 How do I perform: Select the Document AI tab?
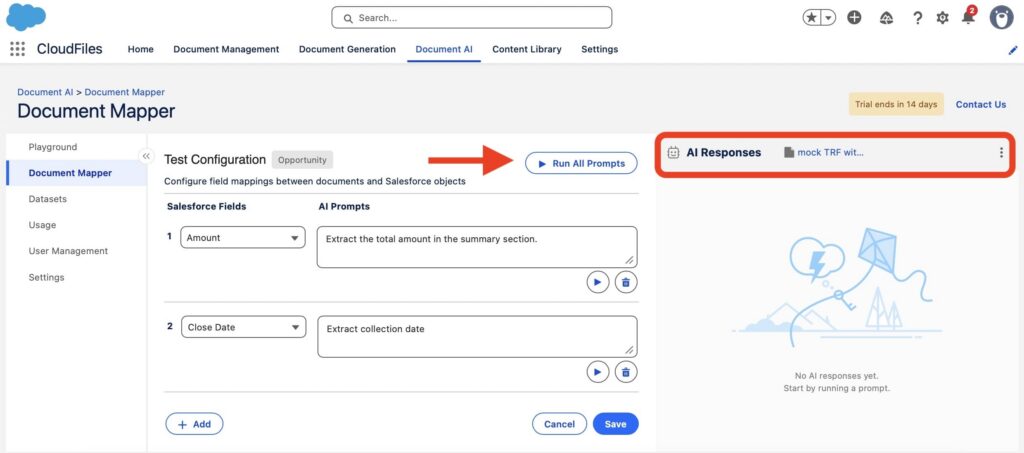(x=444, y=50)
